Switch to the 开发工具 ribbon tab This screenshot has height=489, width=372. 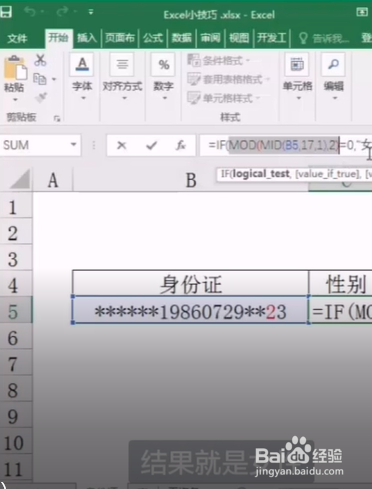click(x=272, y=38)
